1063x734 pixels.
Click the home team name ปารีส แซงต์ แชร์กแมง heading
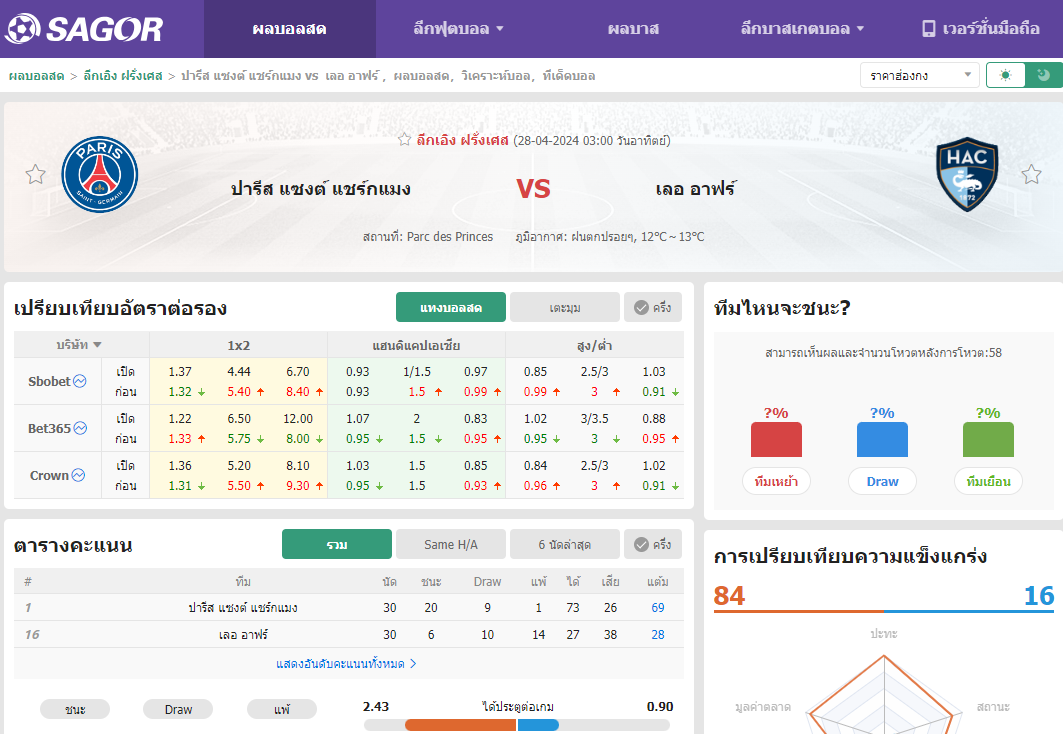[x=321, y=188]
